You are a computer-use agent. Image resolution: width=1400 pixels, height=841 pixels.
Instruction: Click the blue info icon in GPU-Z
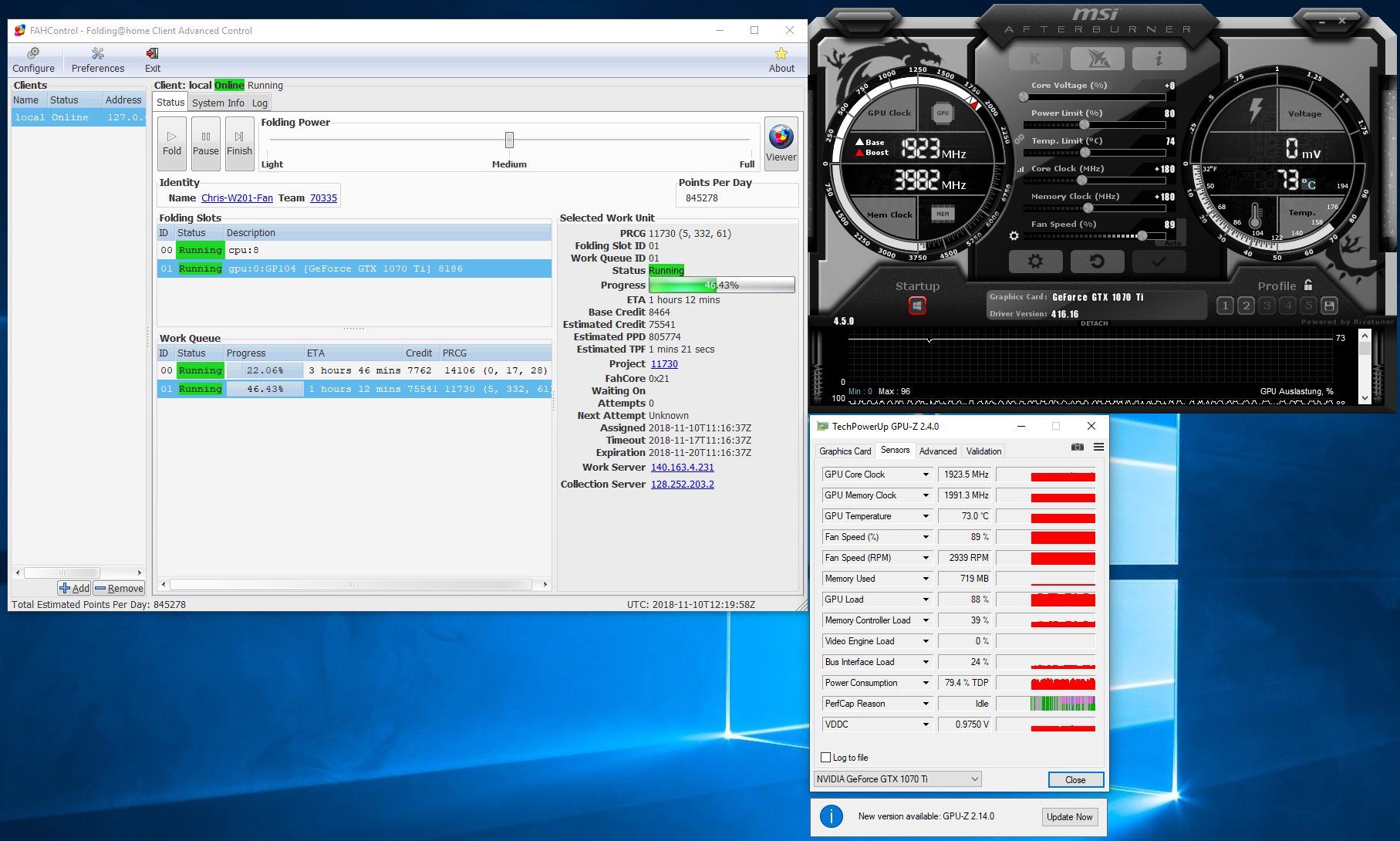[x=832, y=816]
